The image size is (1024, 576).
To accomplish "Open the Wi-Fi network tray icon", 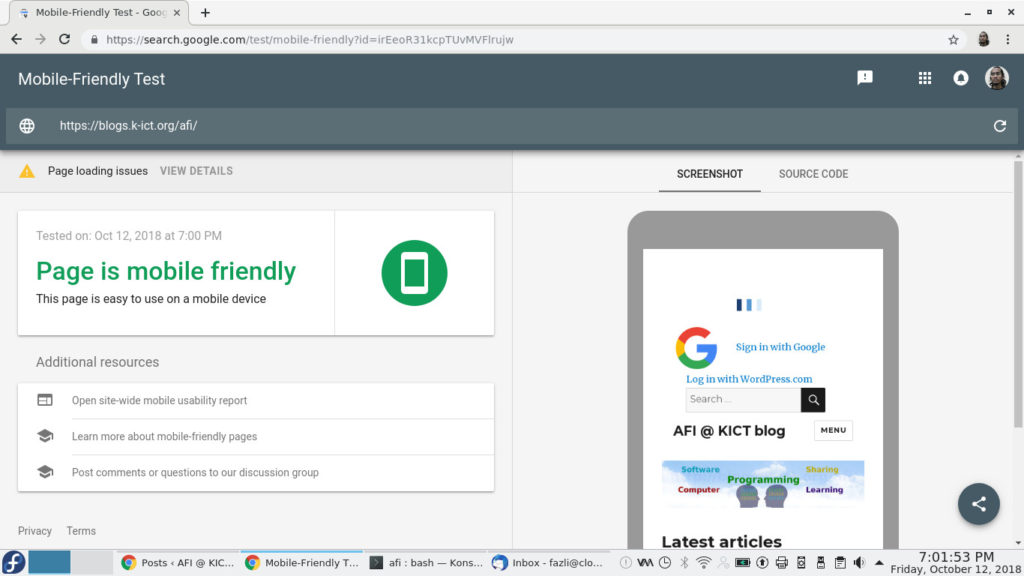I will point(703,562).
